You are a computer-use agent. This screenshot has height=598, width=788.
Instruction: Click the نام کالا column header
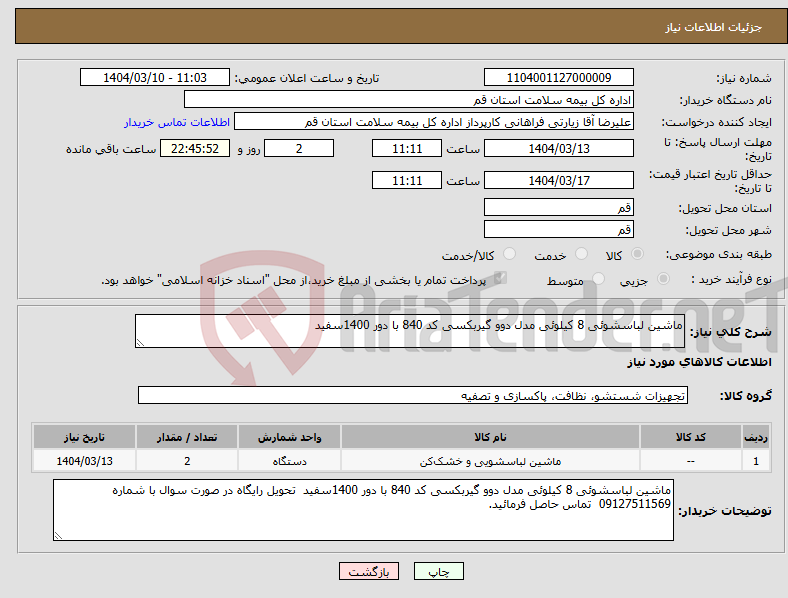point(490,437)
